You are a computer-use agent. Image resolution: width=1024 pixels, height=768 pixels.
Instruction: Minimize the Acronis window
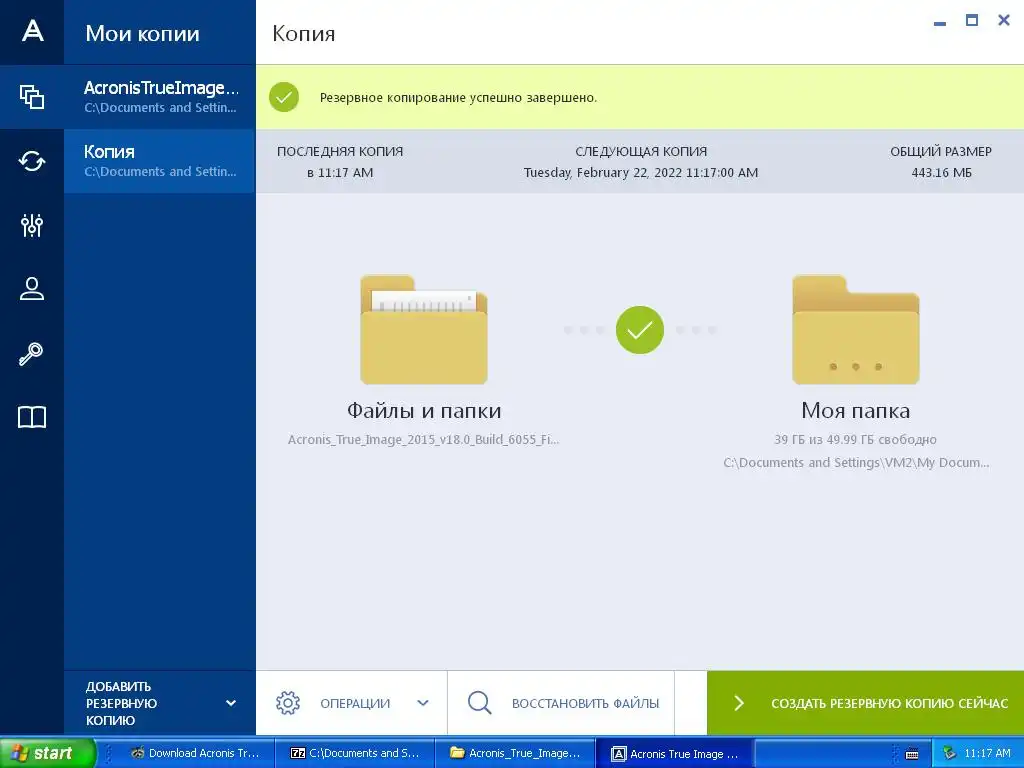tap(940, 22)
